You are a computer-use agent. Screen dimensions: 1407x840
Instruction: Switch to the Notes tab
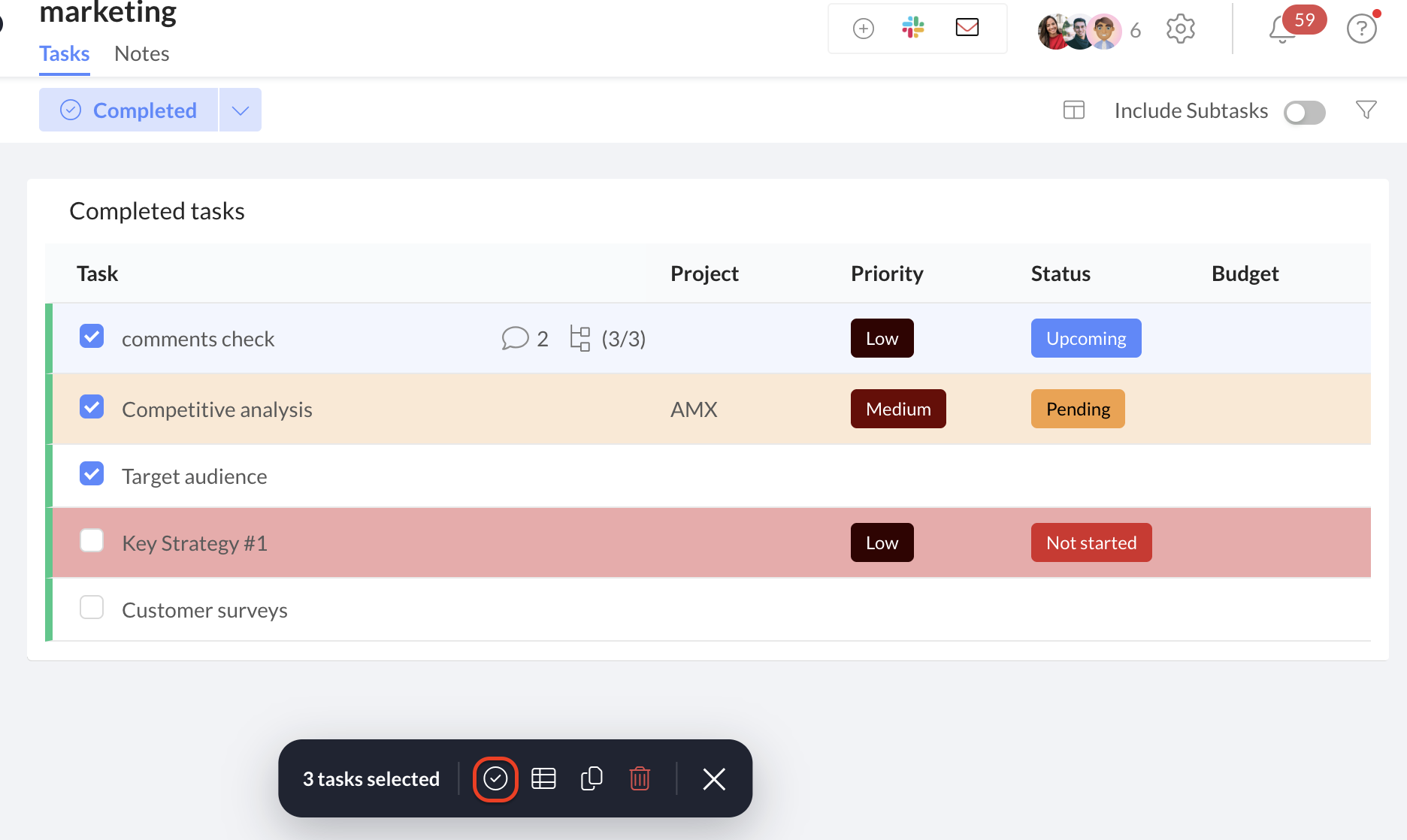pyautogui.click(x=142, y=54)
